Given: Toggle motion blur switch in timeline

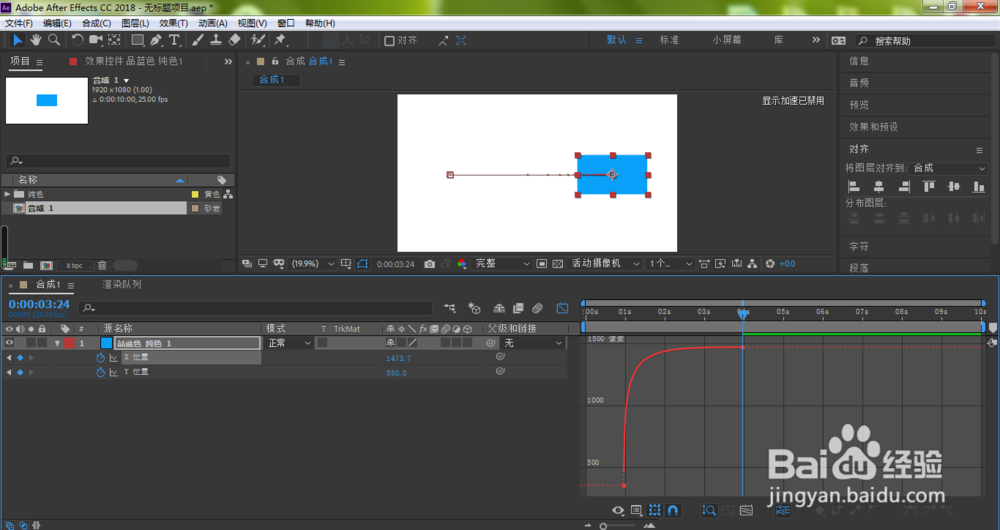Looking at the screenshot, I should (x=537, y=309).
